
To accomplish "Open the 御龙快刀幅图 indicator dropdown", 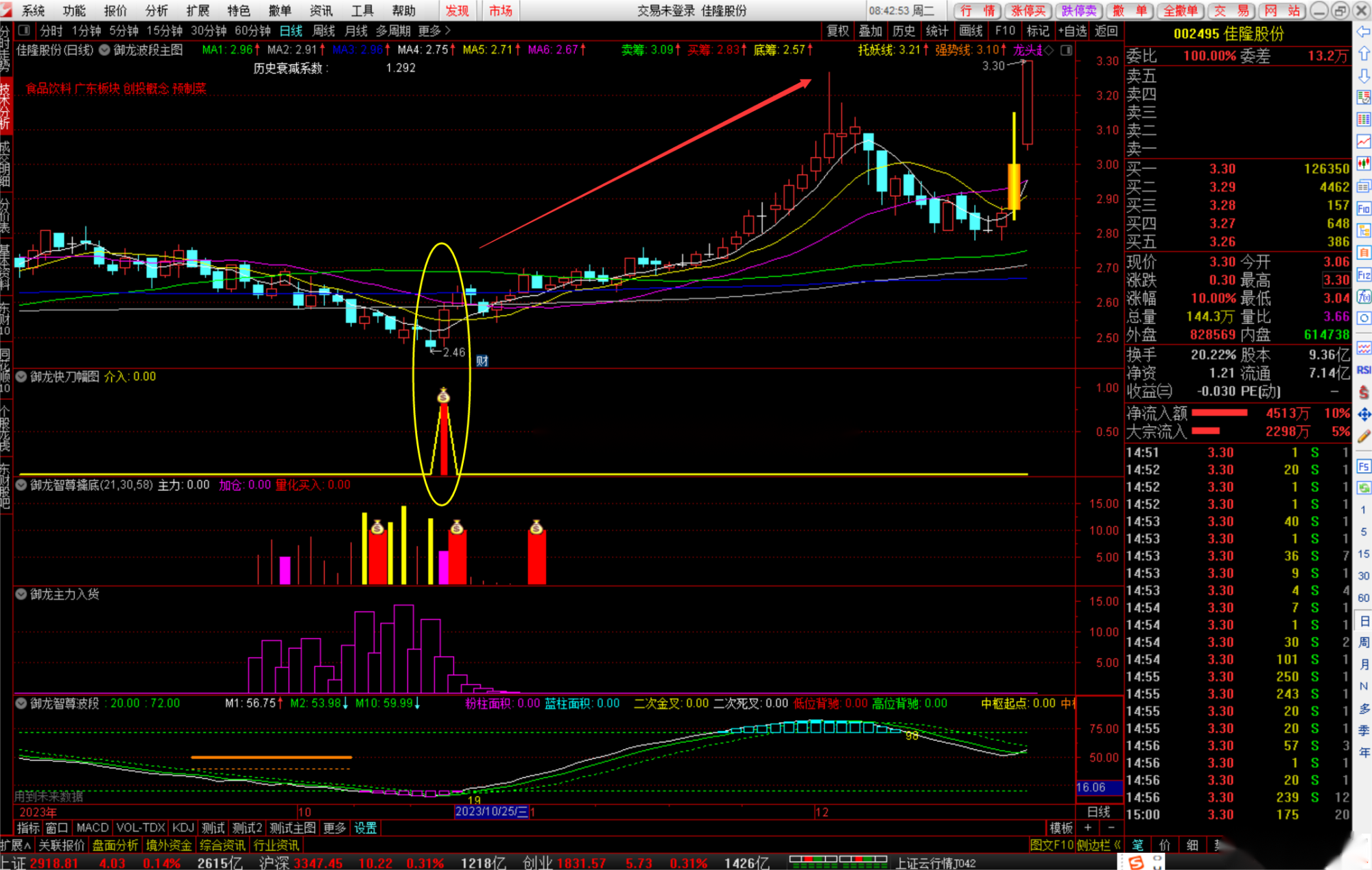I will pos(22,377).
